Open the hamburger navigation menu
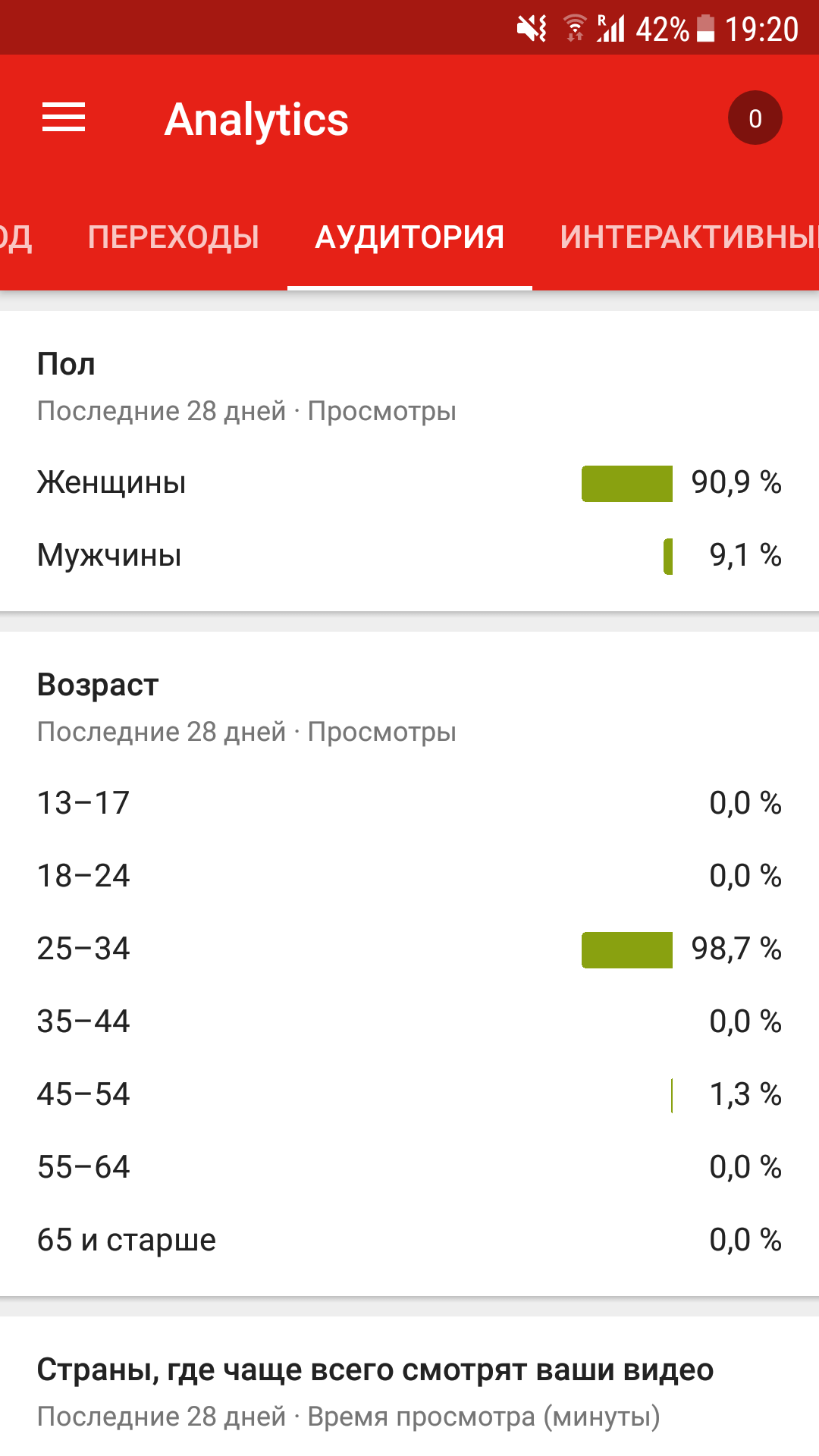The height and width of the screenshot is (1456, 819). 64,118
